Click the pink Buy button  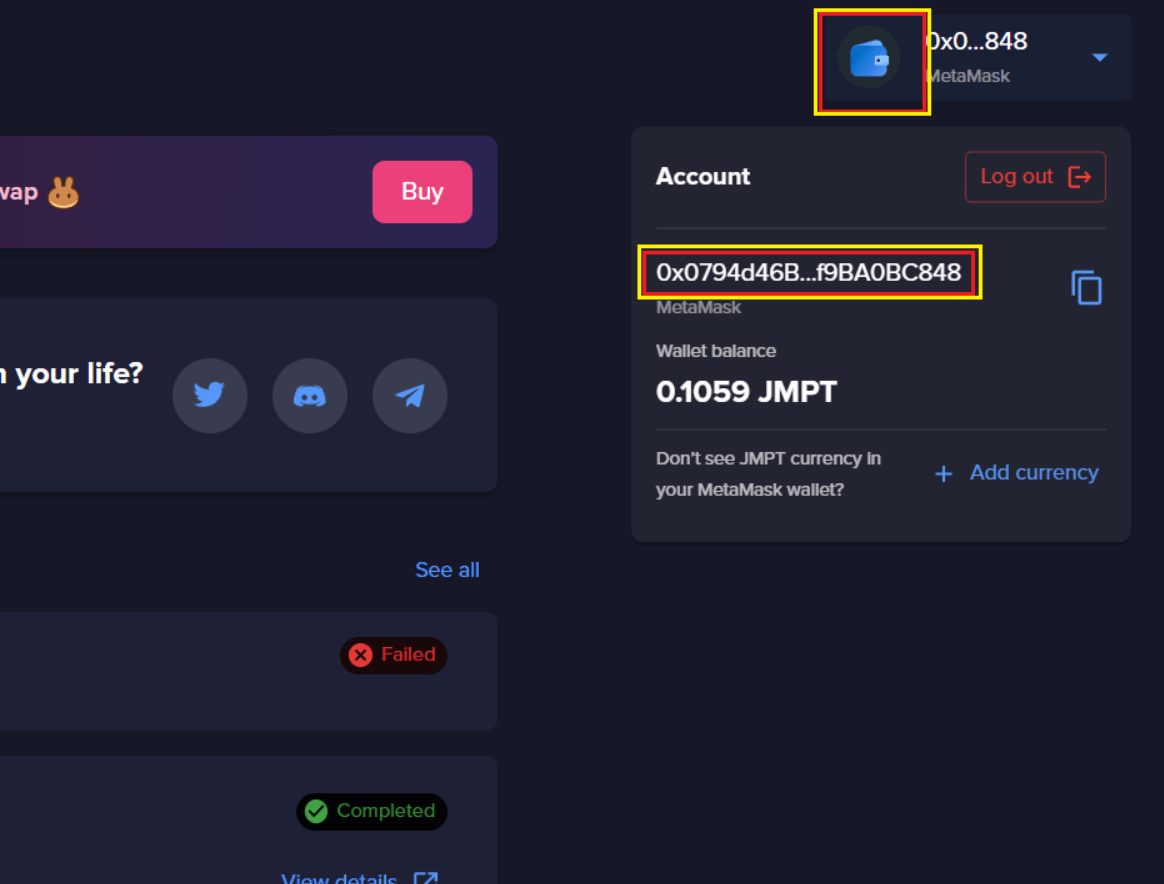point(422,191)
